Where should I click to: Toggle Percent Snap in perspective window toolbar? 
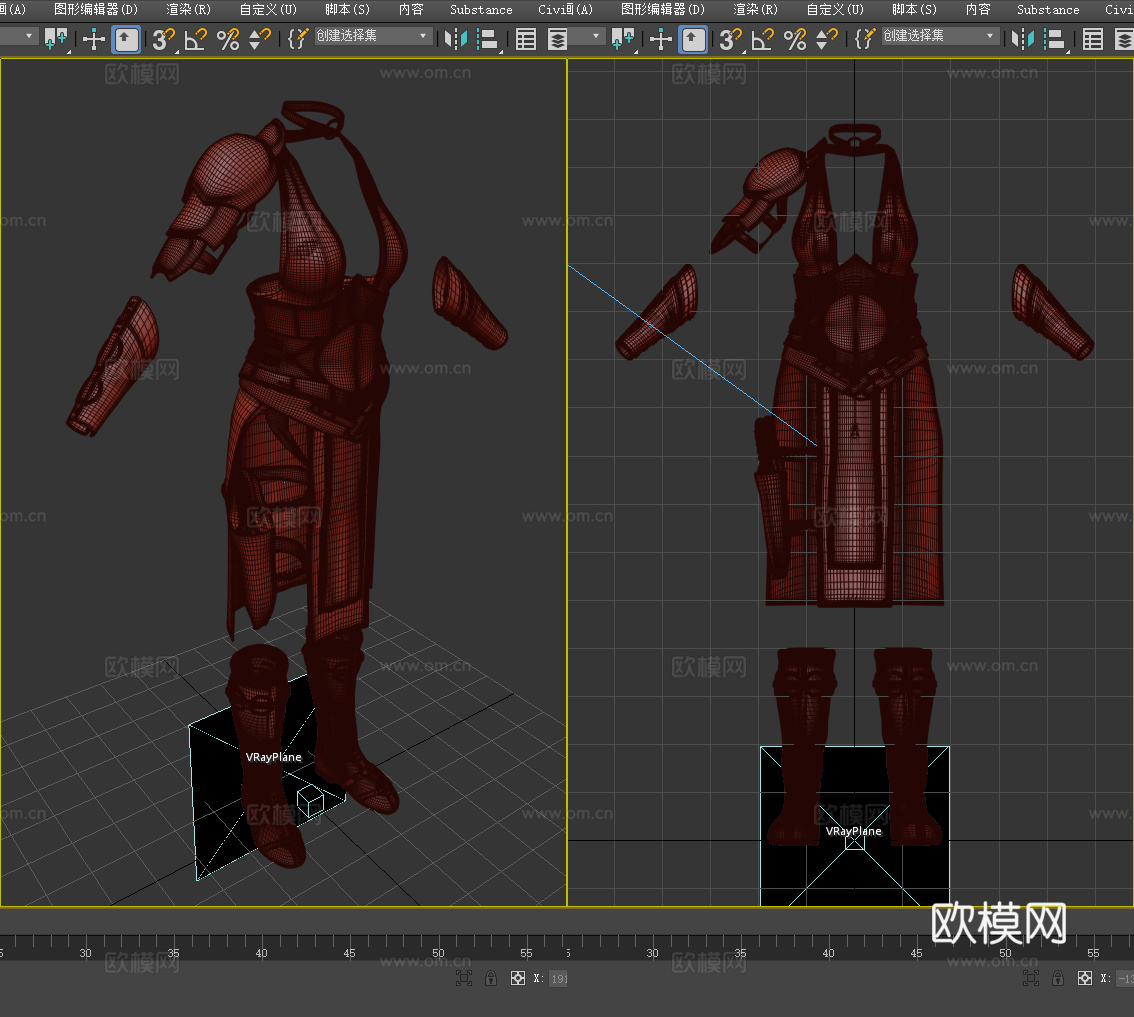(228, 39)
